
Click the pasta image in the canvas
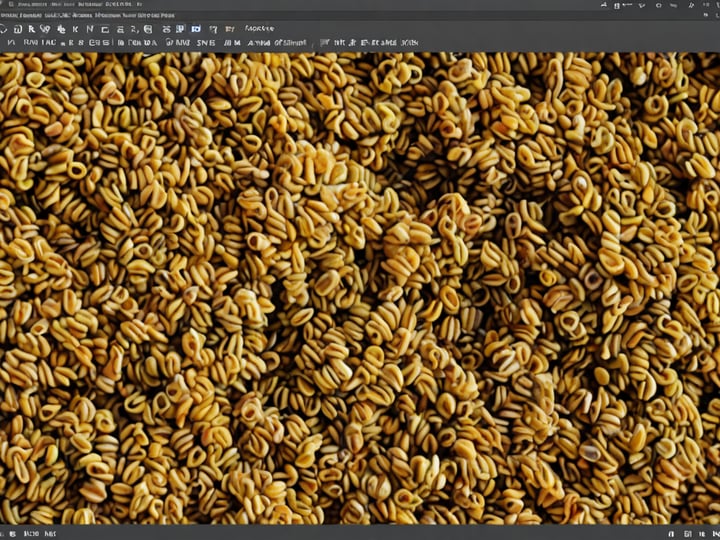360,288
